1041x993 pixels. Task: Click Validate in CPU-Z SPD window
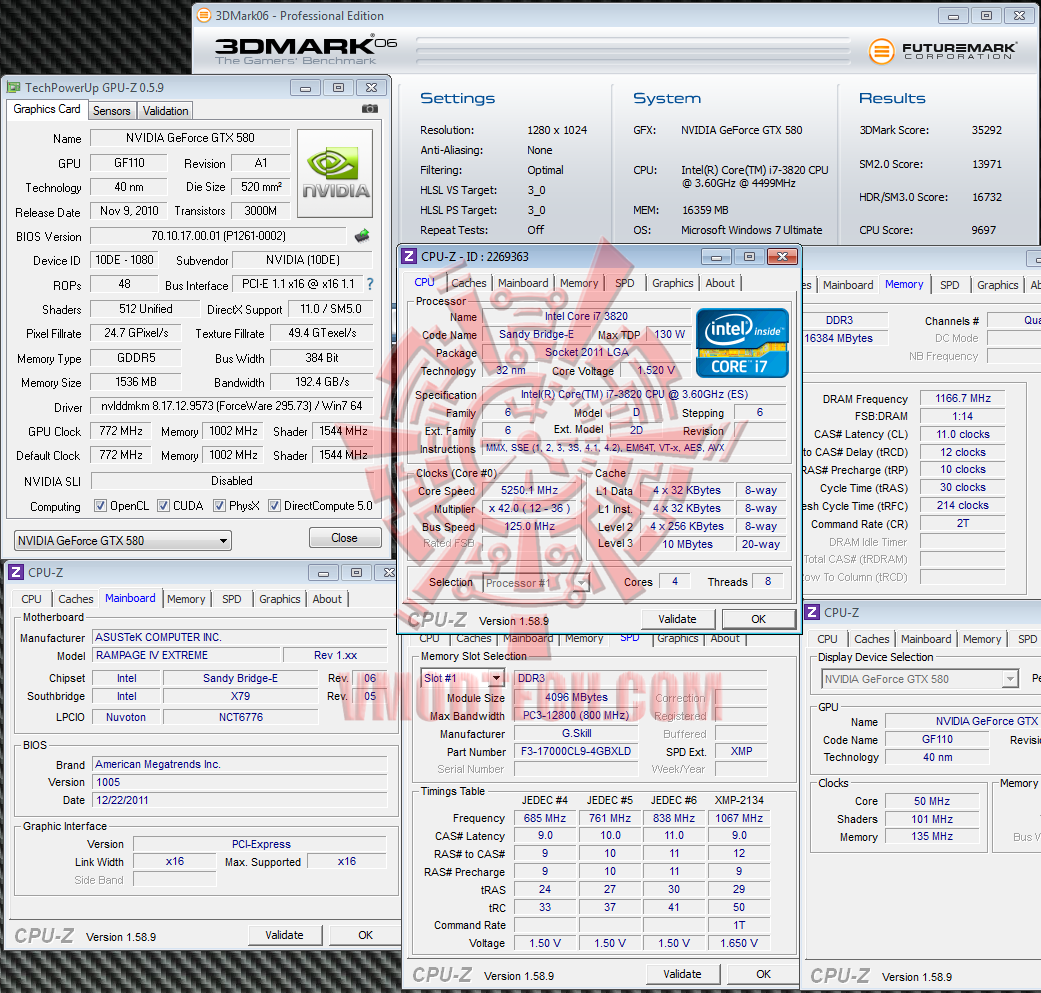(682, 974)
